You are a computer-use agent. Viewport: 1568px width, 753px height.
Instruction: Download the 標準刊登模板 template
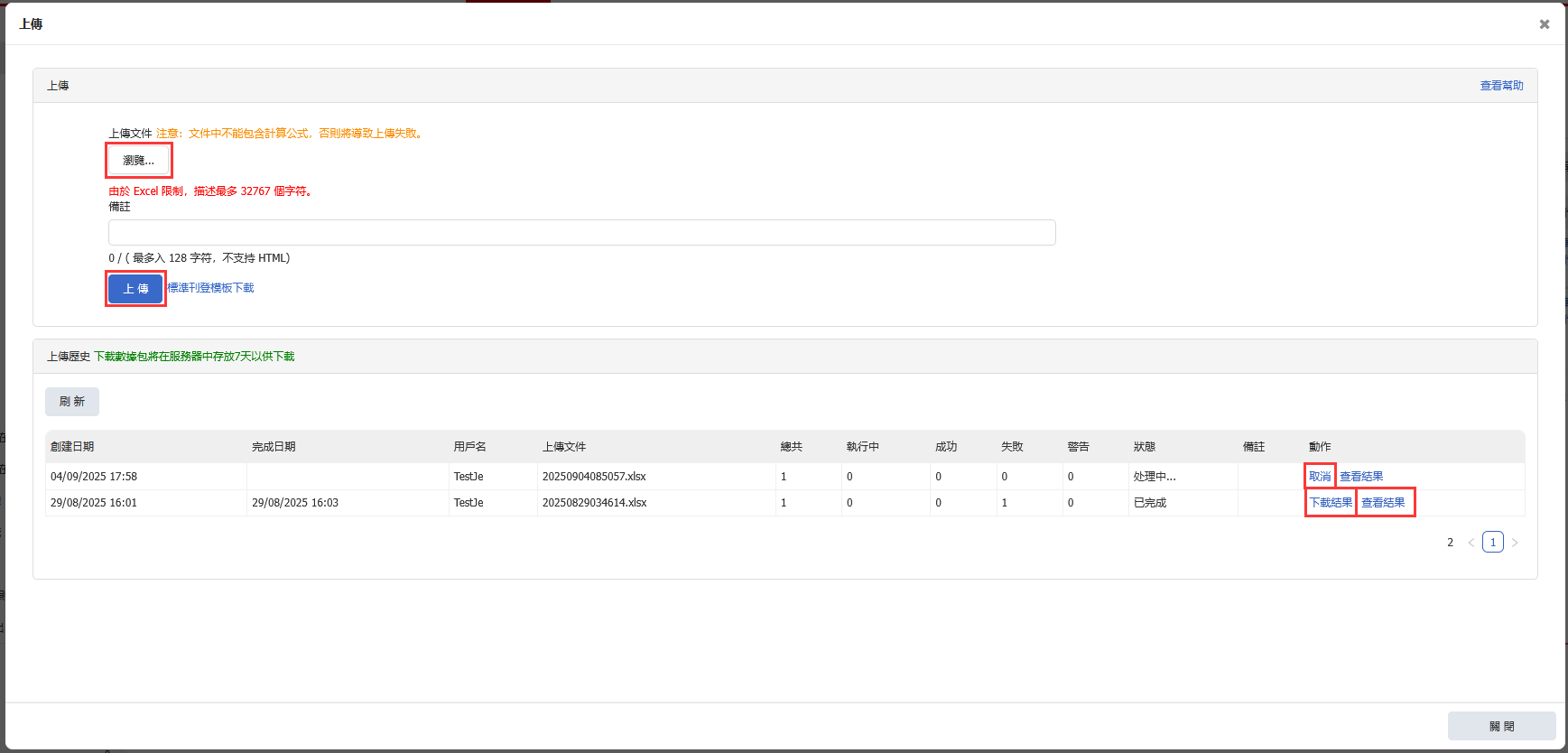[x=211, y=288]
